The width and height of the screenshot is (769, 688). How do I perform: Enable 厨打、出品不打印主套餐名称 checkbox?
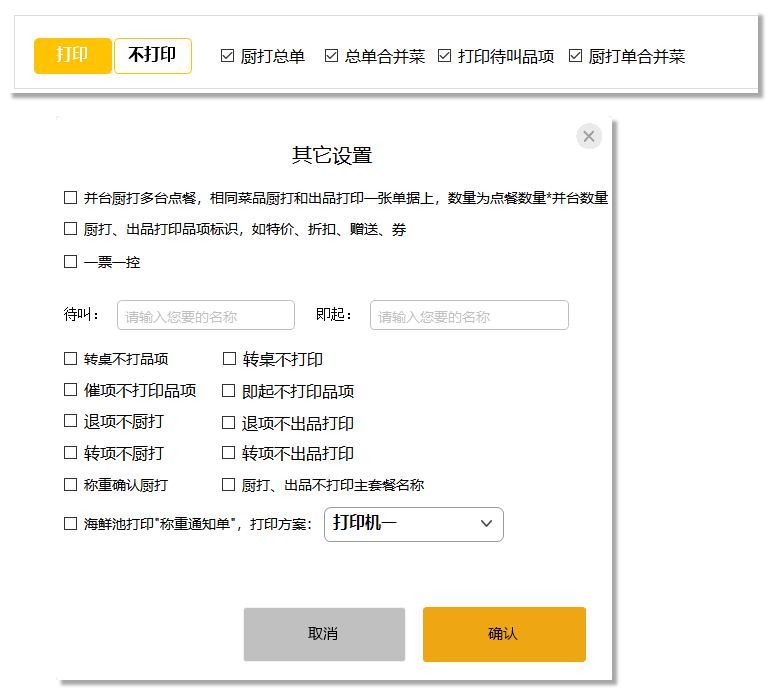point(229,485)
